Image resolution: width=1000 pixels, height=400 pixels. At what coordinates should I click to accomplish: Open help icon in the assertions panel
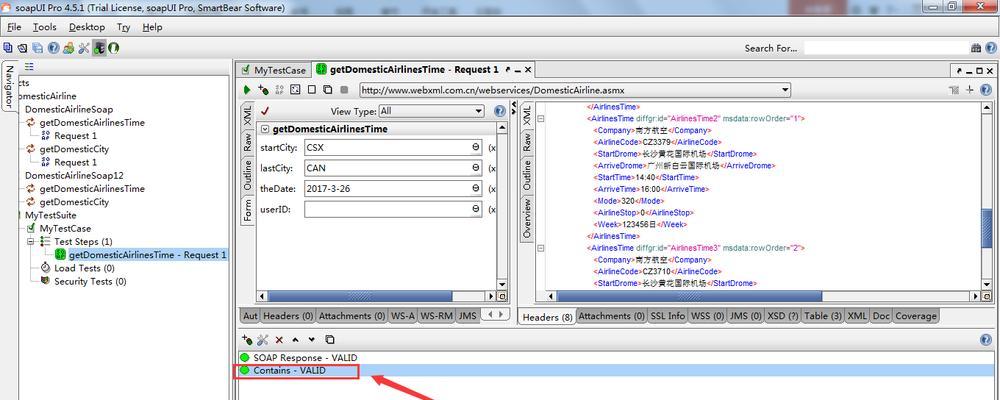point(986,340)
